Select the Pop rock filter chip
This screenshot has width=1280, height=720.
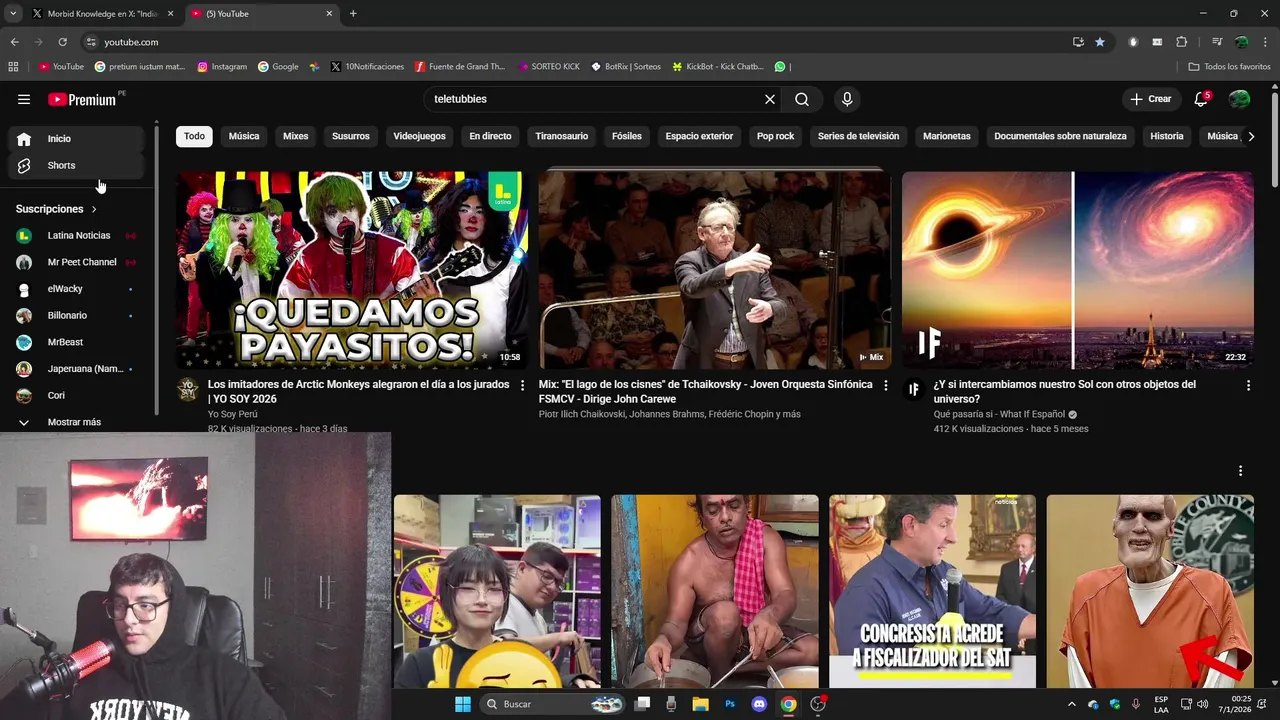tap(775, 136)
